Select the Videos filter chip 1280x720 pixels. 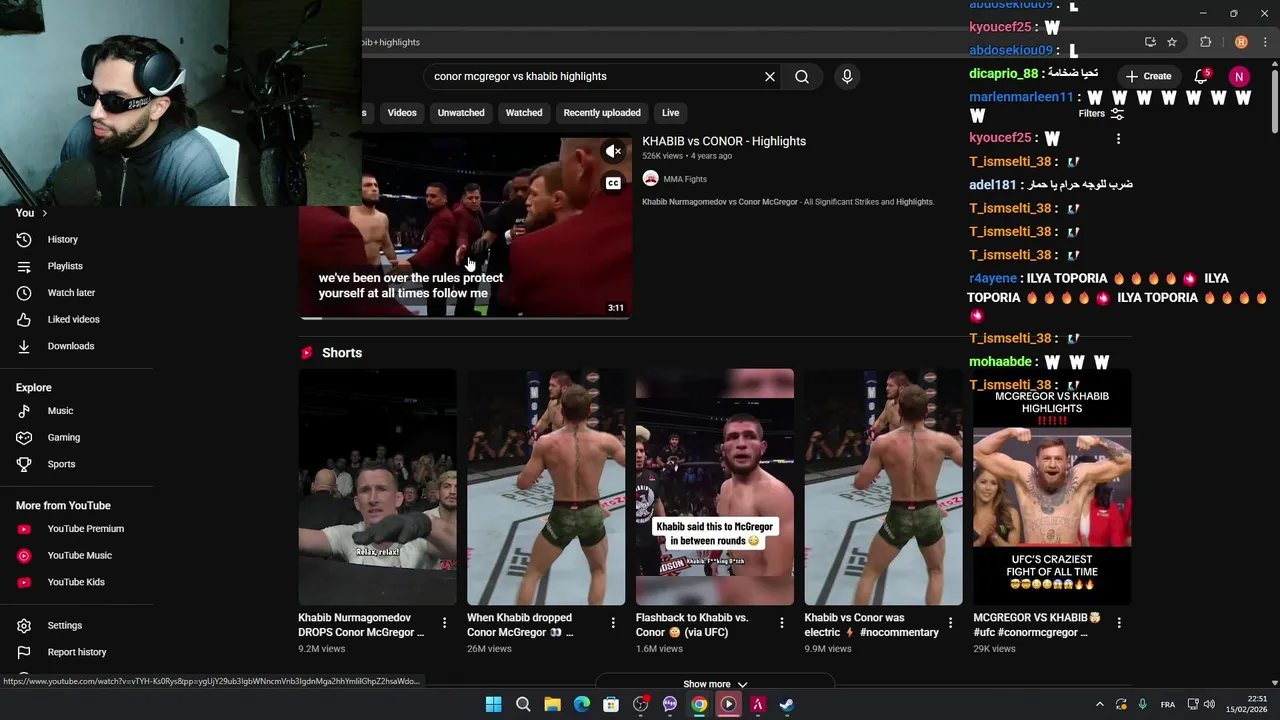(402, 113)
